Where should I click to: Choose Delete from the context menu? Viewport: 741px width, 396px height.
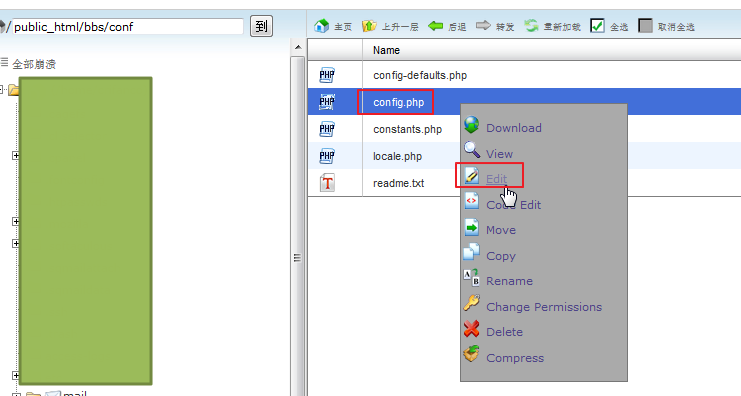click(x=504, y=332)
